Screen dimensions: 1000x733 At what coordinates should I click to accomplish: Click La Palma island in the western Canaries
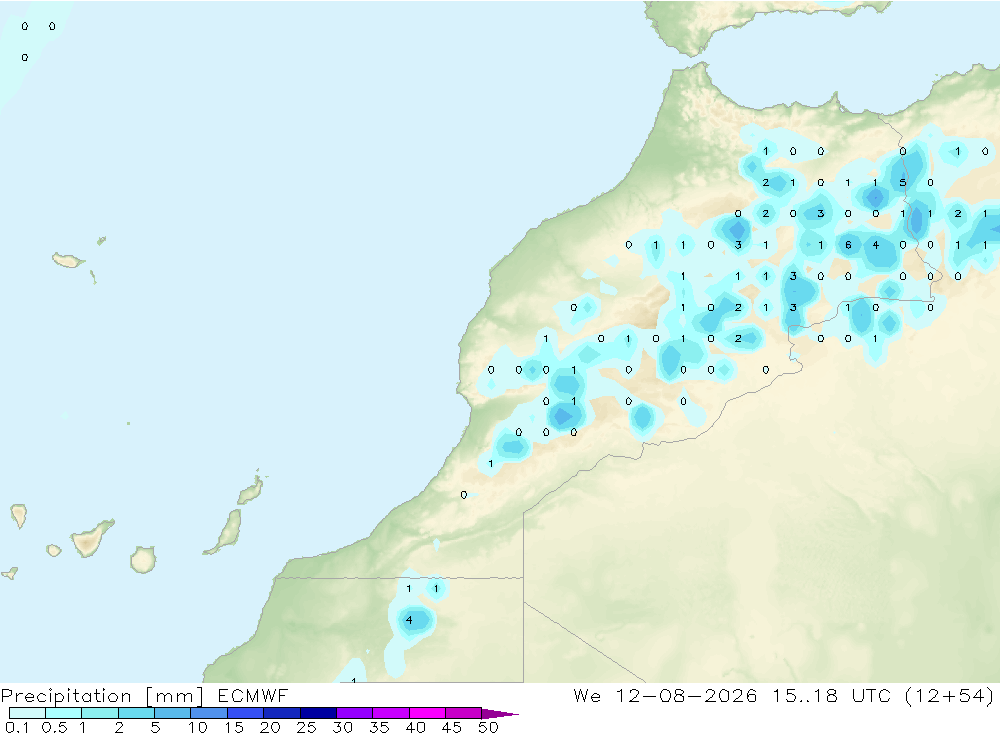[19, 516]
